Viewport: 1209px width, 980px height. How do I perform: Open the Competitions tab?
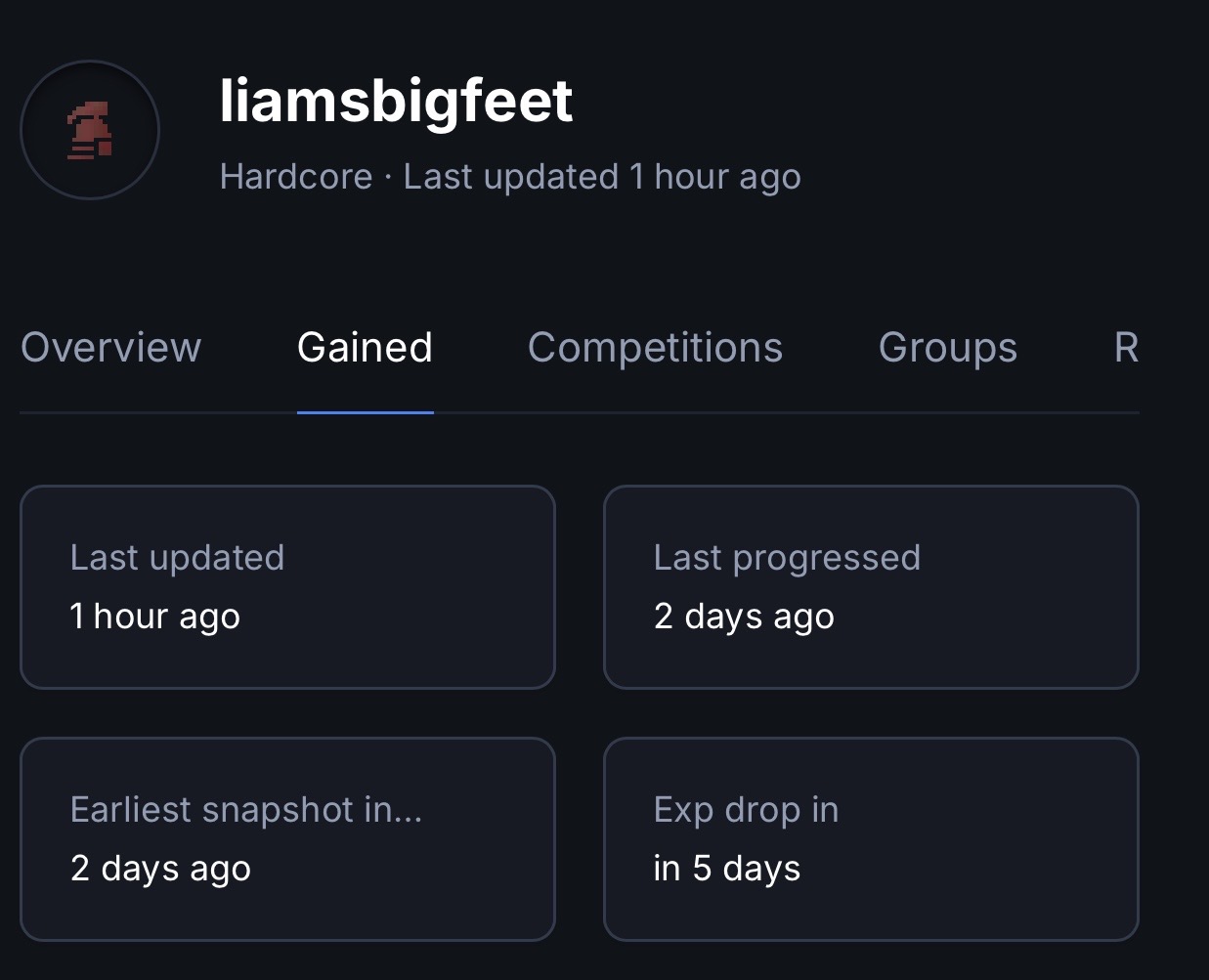pos(655,348)
